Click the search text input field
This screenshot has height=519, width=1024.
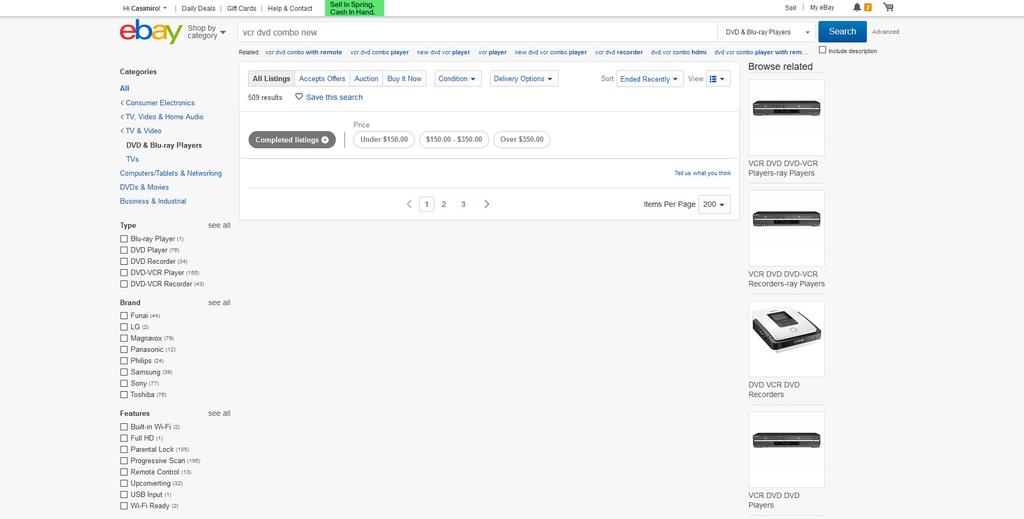pyautogui.click(x=477, y=32)
